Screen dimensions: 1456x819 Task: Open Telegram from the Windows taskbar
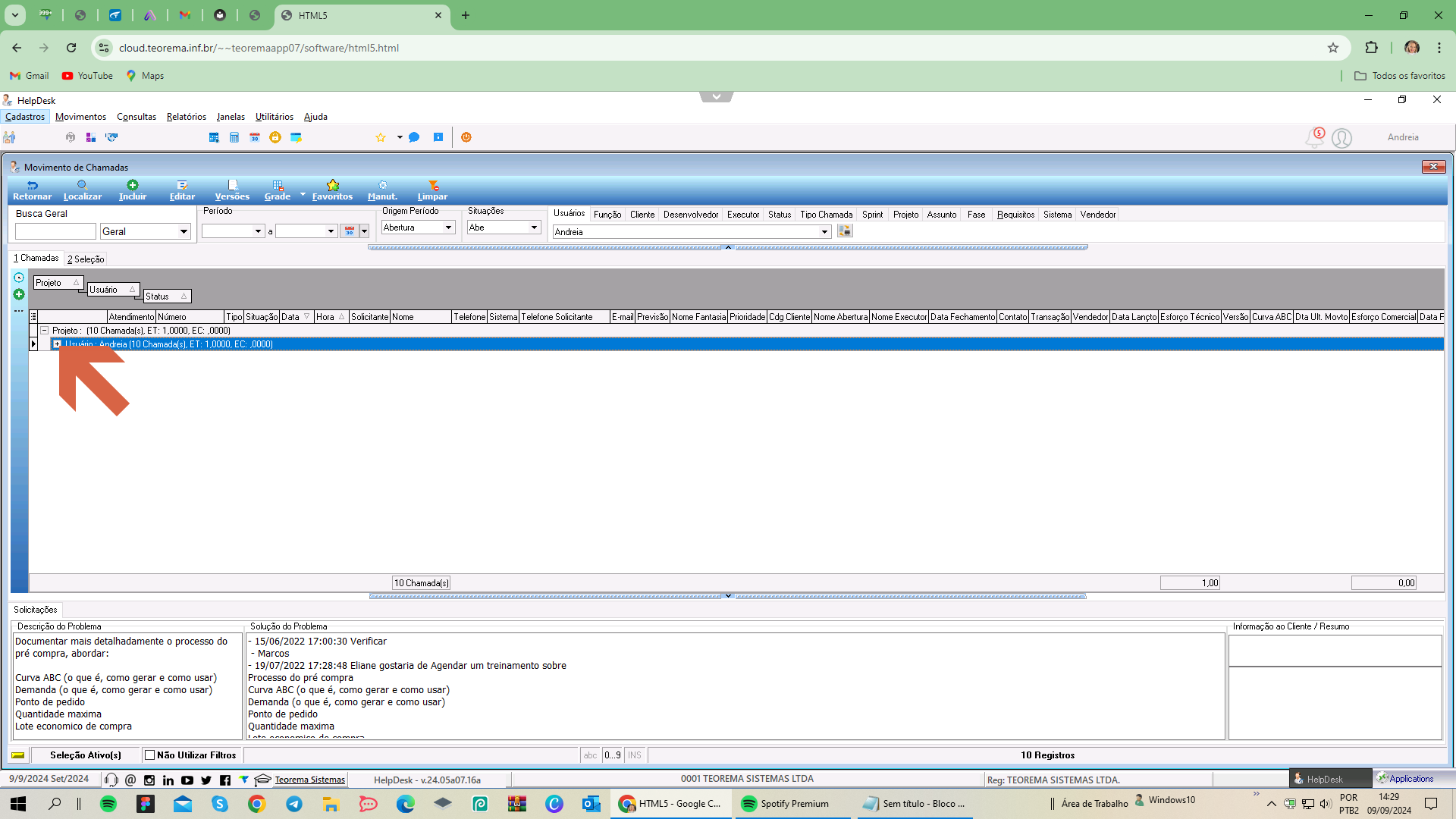coord(294,804)
